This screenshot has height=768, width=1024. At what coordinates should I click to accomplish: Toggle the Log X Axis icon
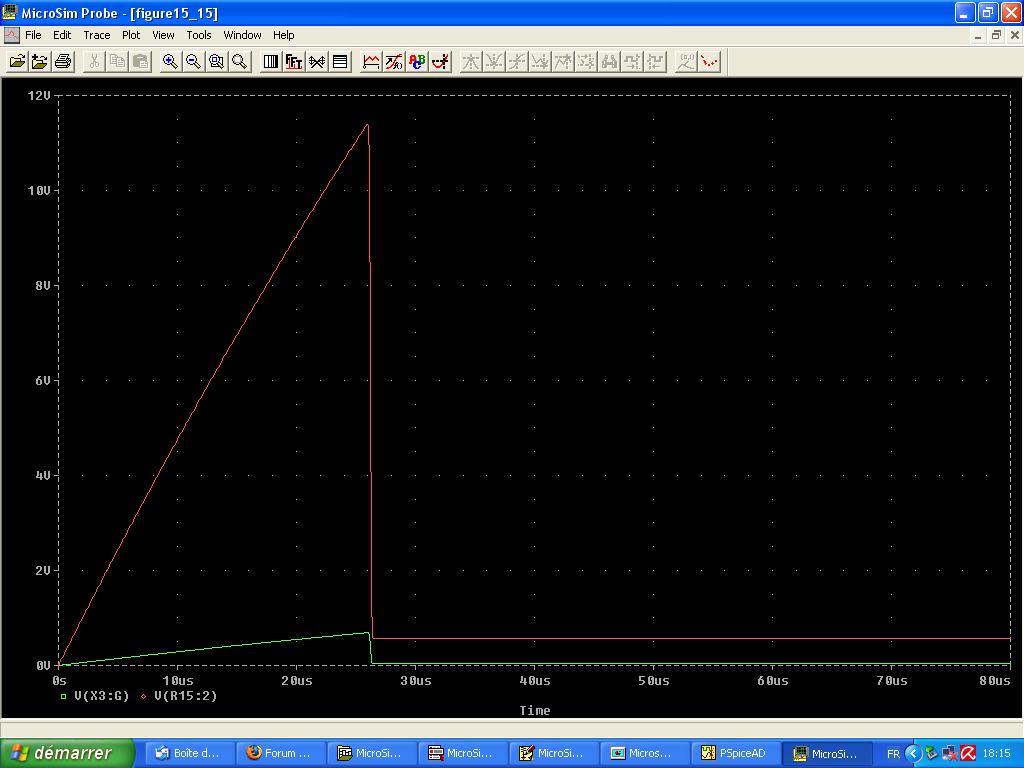point(270,61)
